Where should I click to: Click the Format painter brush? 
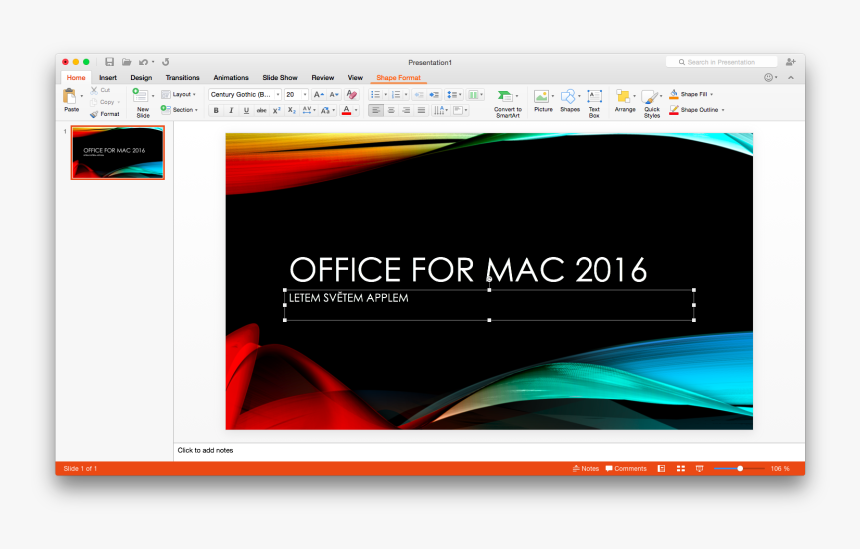point(104,114)
